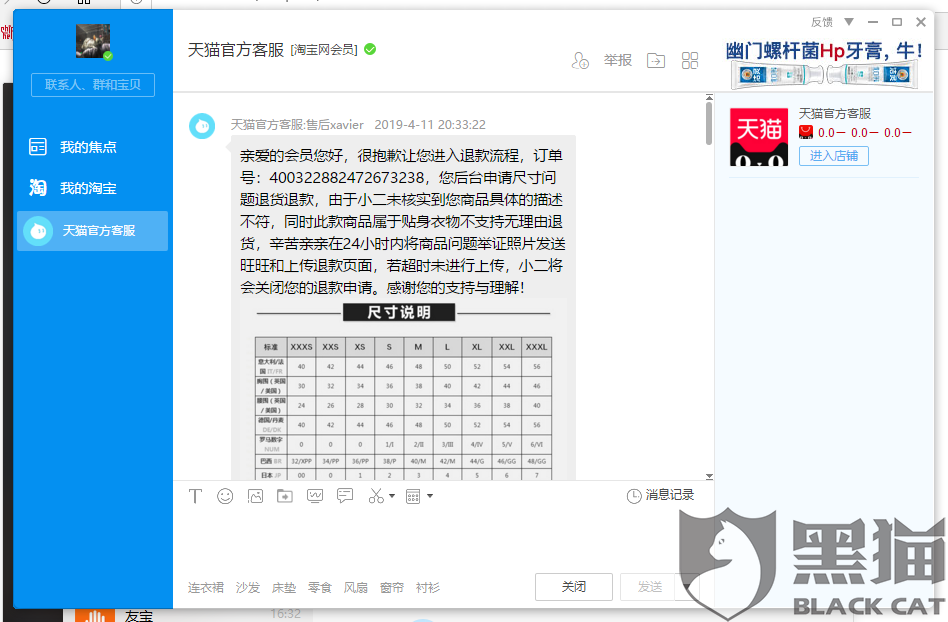Click 风扇 suggestion keyword
Image resolution: width=948 pixels, height=622 pixels.
coord(356,588)
